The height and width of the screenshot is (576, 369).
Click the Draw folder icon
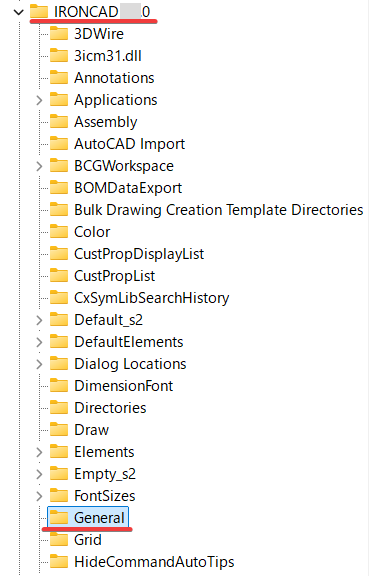[x=59, y=429]
